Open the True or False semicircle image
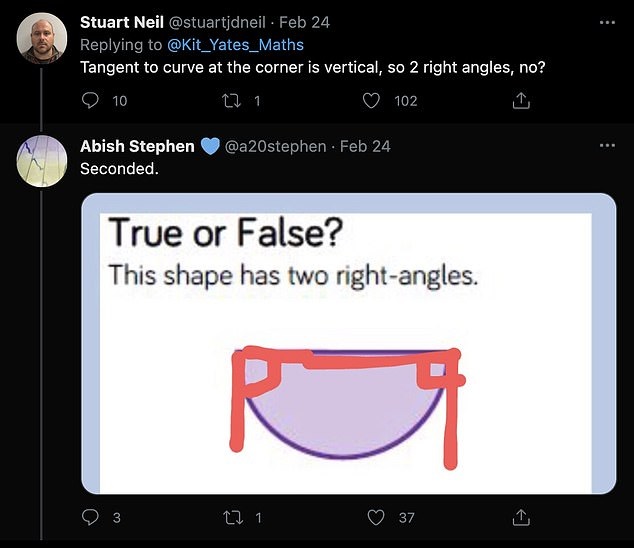 (348, 343)
